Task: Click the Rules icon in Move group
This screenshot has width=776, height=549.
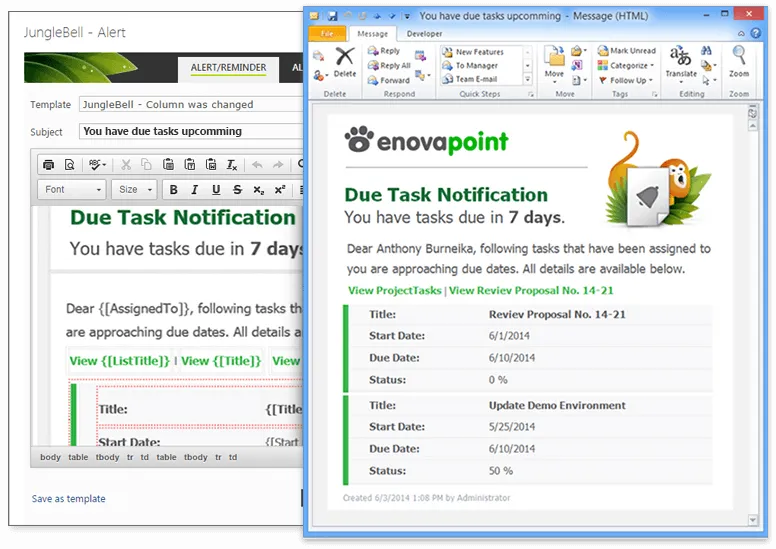Action: coord(577,50)
